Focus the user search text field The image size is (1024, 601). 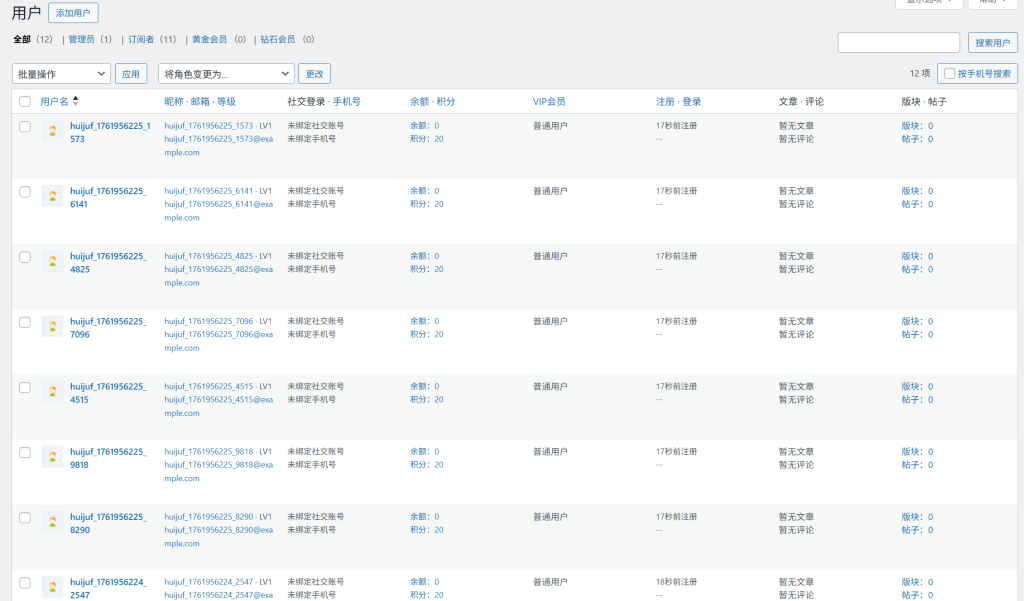coord(898,42)
